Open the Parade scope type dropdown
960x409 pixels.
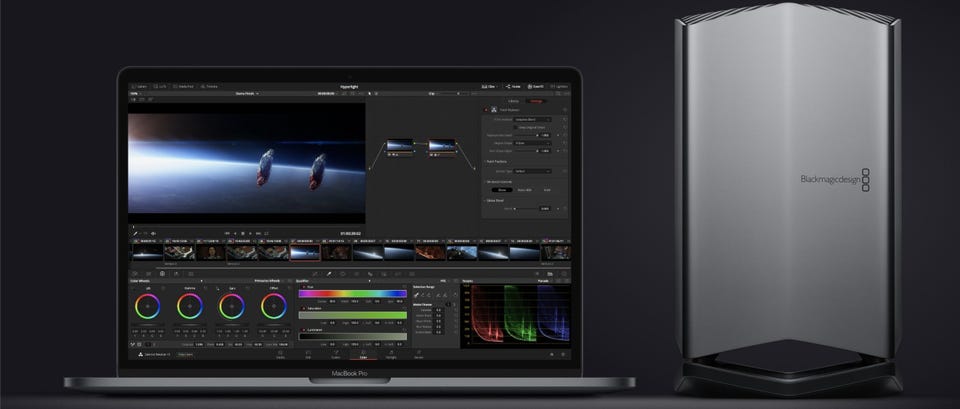click(547, 280)
